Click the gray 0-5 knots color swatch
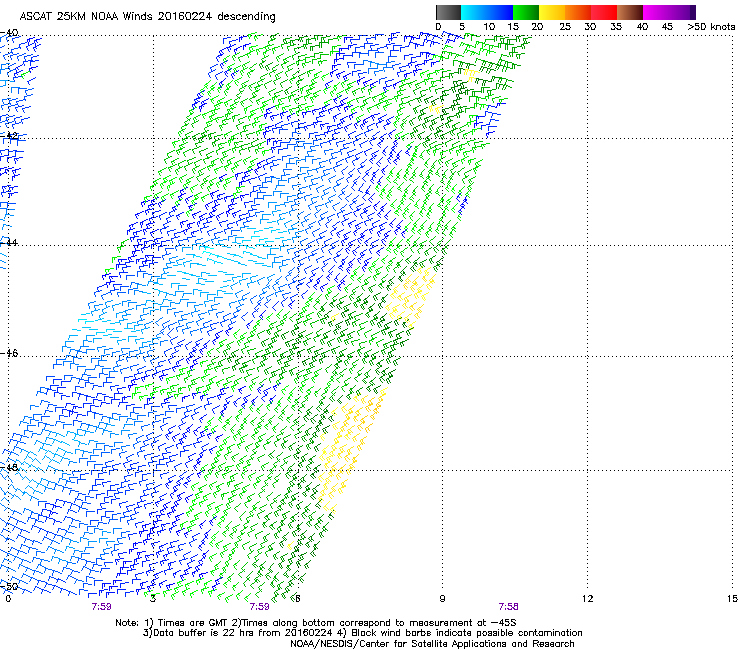This screenshot has height=650, width=740. point(448,12)
